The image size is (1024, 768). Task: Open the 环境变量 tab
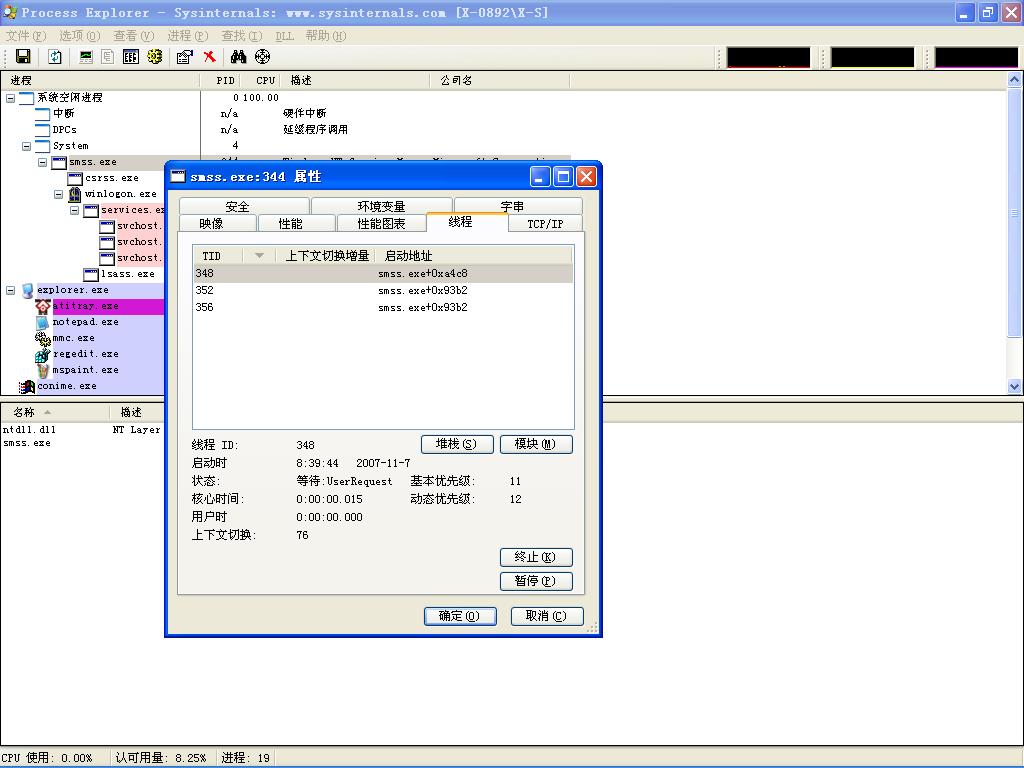381,206
